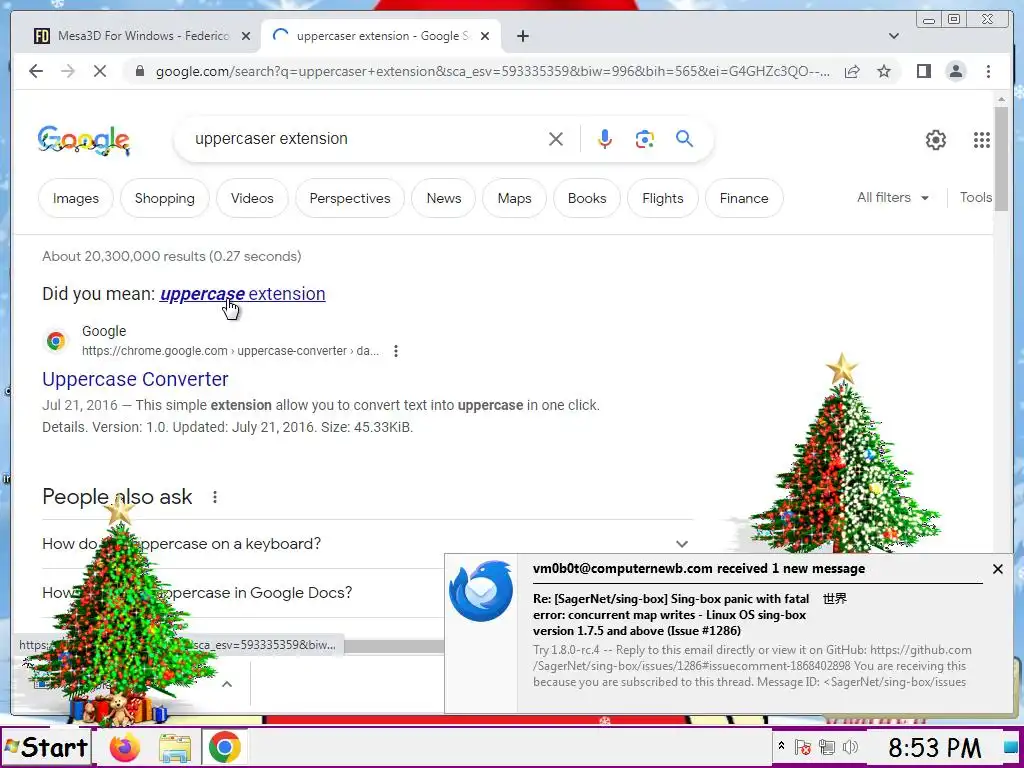Go back with the browser back arrow

pos(36,71)
